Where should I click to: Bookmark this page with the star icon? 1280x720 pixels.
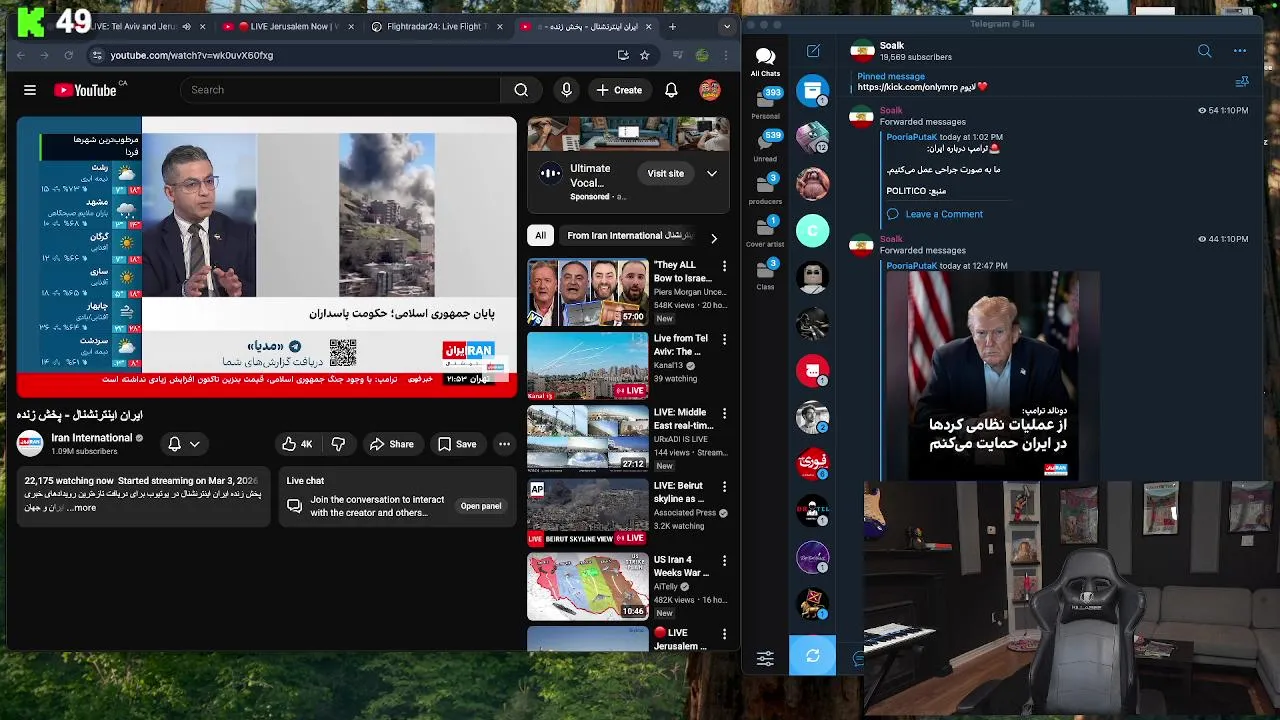click(x=645, y=55)
